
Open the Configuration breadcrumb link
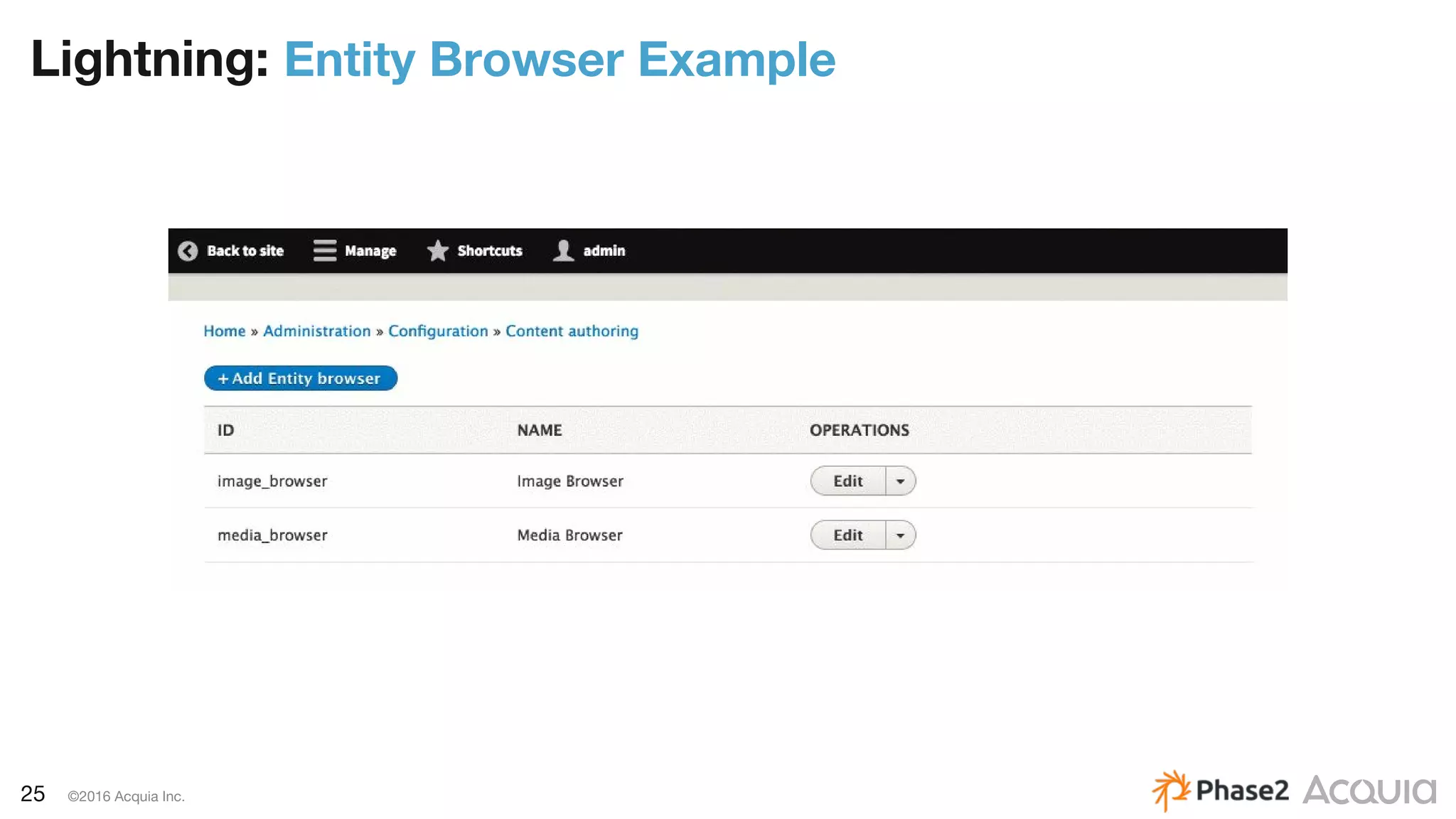pyautogui.click(x=438, y=331)
